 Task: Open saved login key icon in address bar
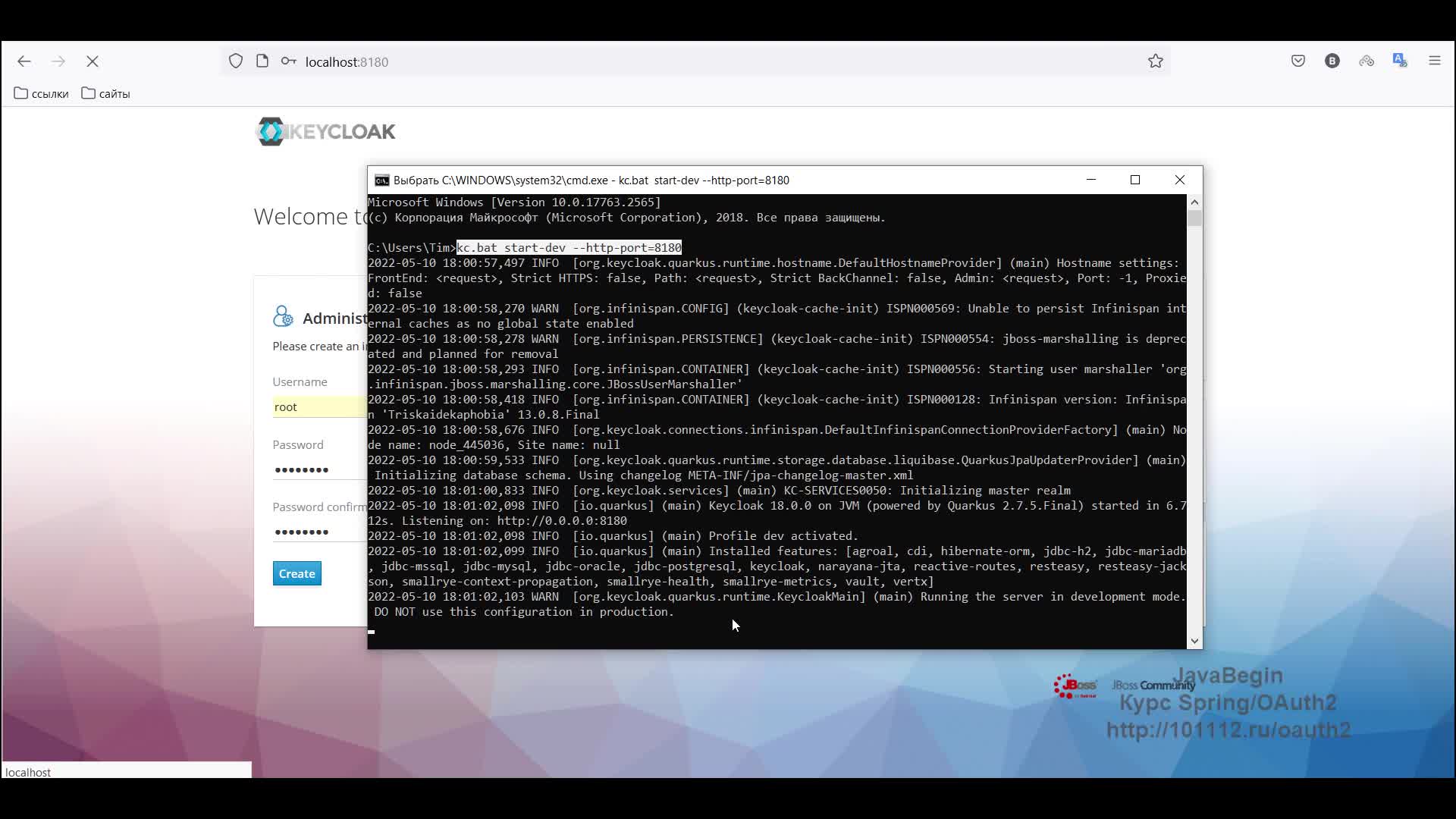click(289, 61)
